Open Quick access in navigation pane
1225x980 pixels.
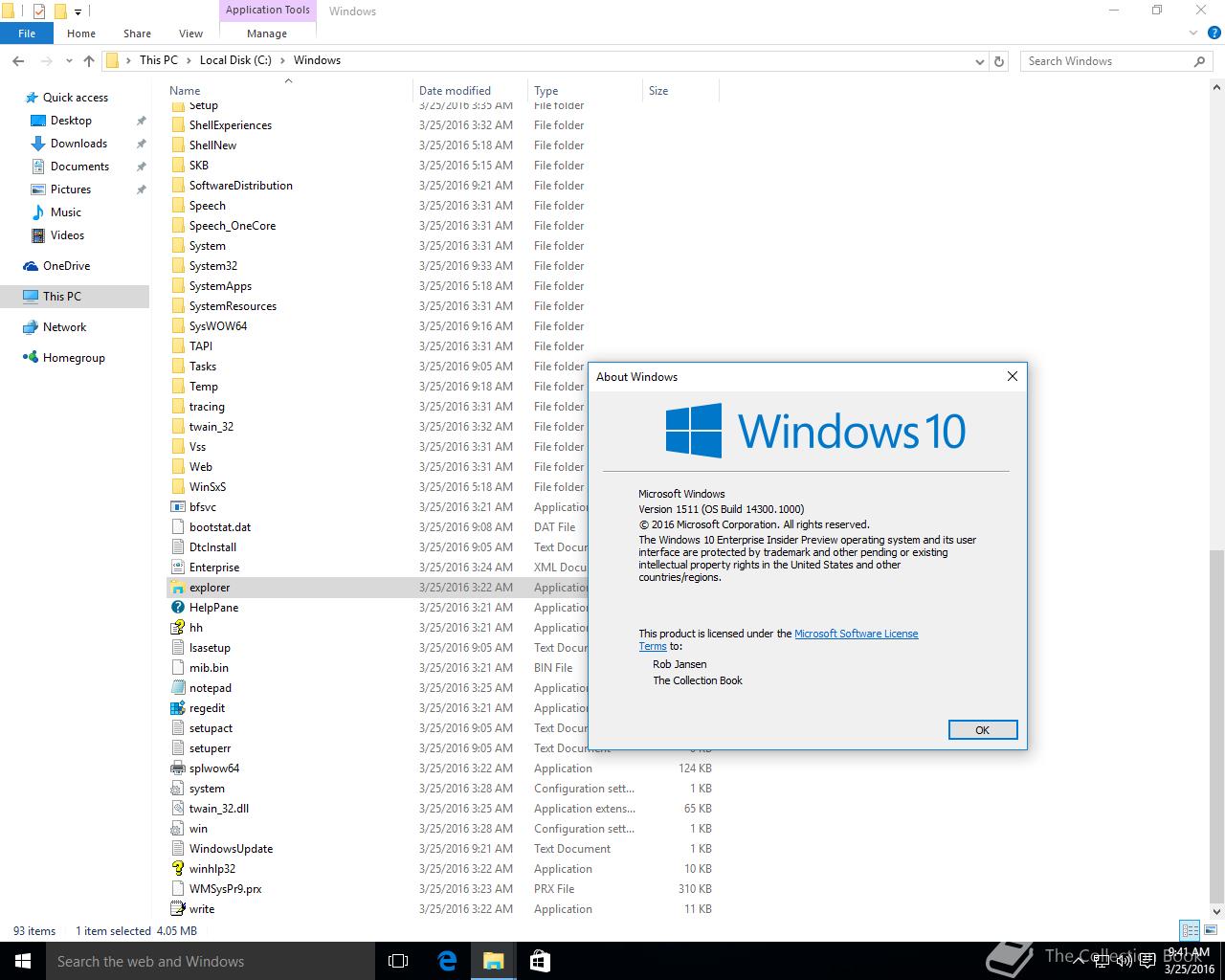[x=75, y=98]
